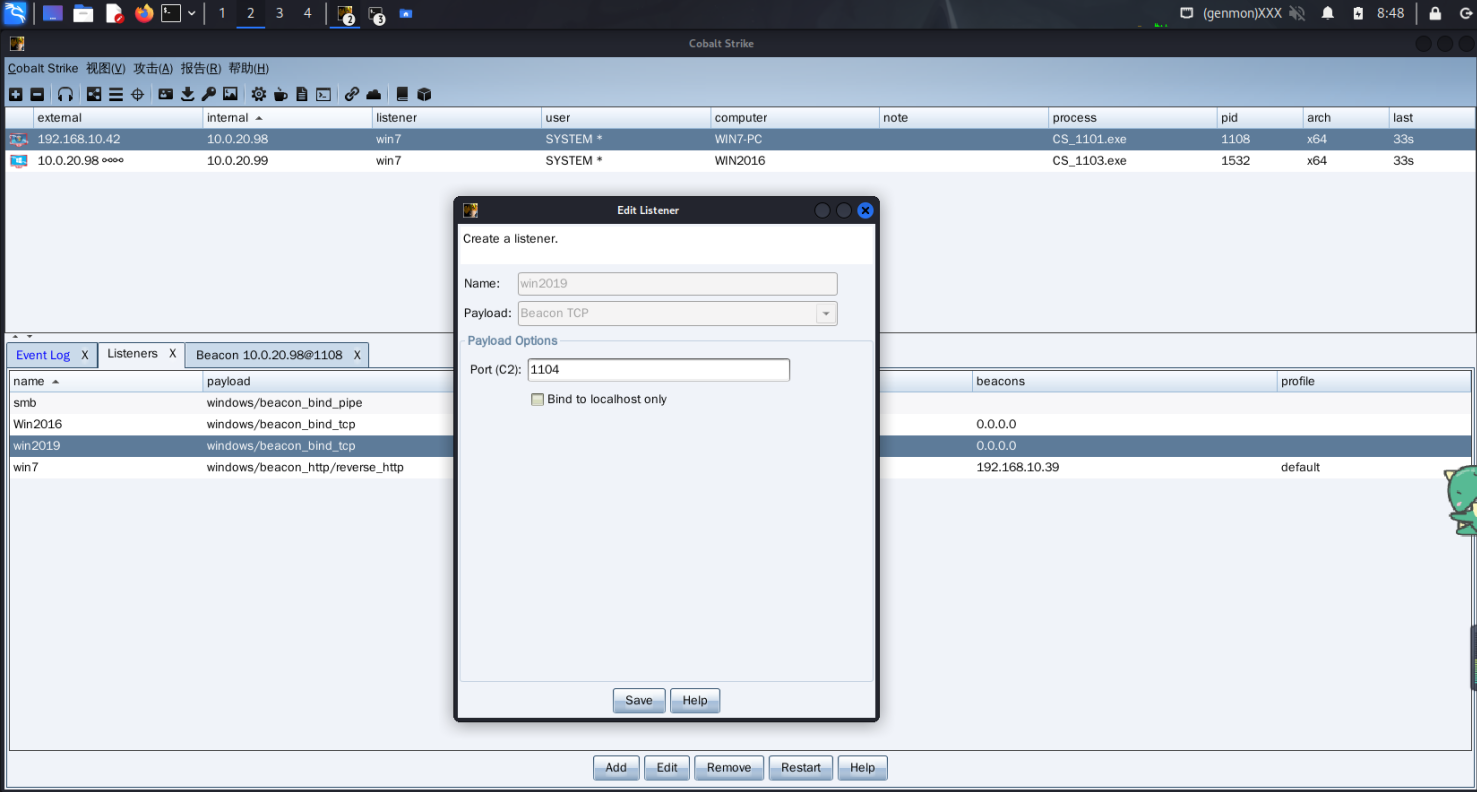Image resolution: width=1477 pixels, height=792 pixels.
Task: Launch the terminal emulator from the panel
Action: click(x=172, y=13)
